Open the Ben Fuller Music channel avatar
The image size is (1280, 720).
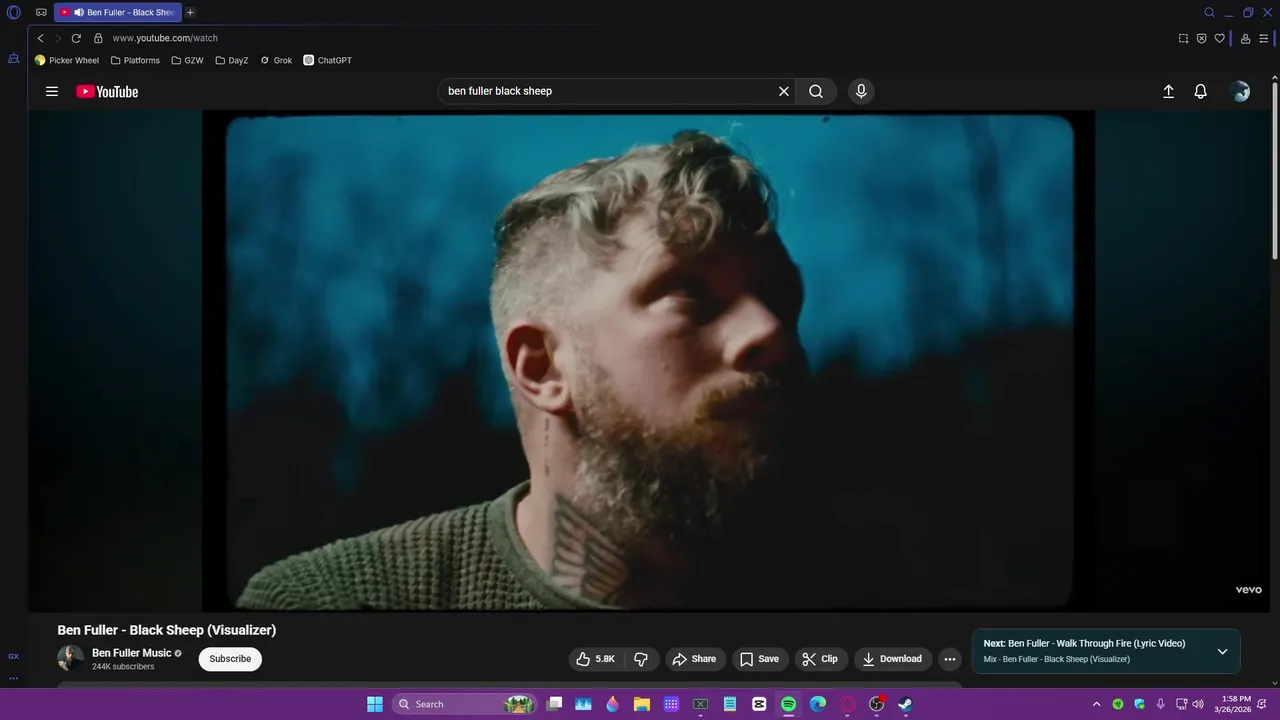coord(71,658)
